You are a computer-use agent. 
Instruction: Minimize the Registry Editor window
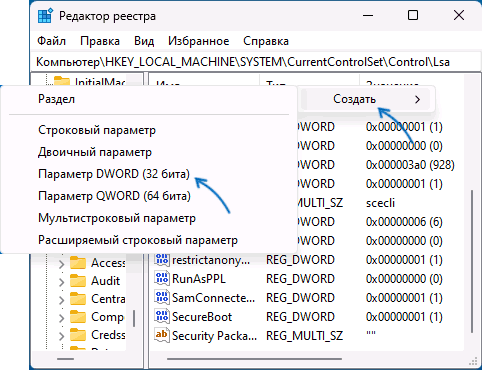368,15
